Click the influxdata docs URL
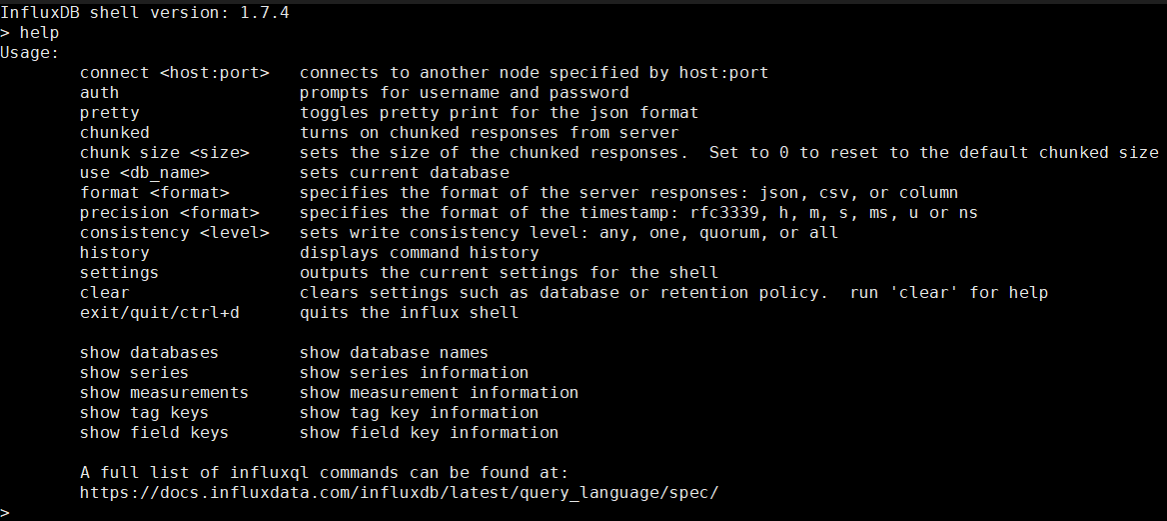The height and width of the screenshot is (521, 1167). pyautogui.click(x=399, y=493)
